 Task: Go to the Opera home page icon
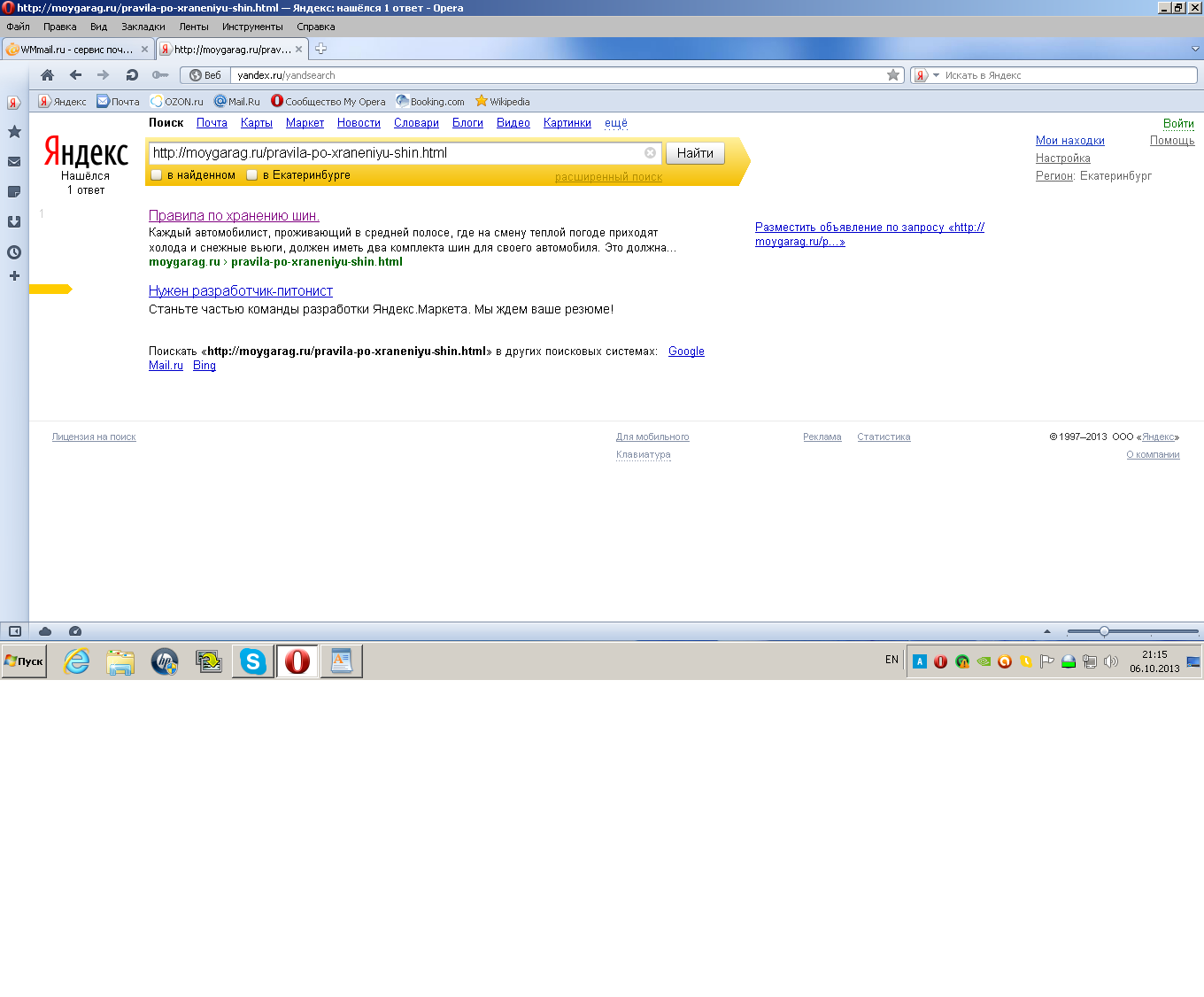48,75
